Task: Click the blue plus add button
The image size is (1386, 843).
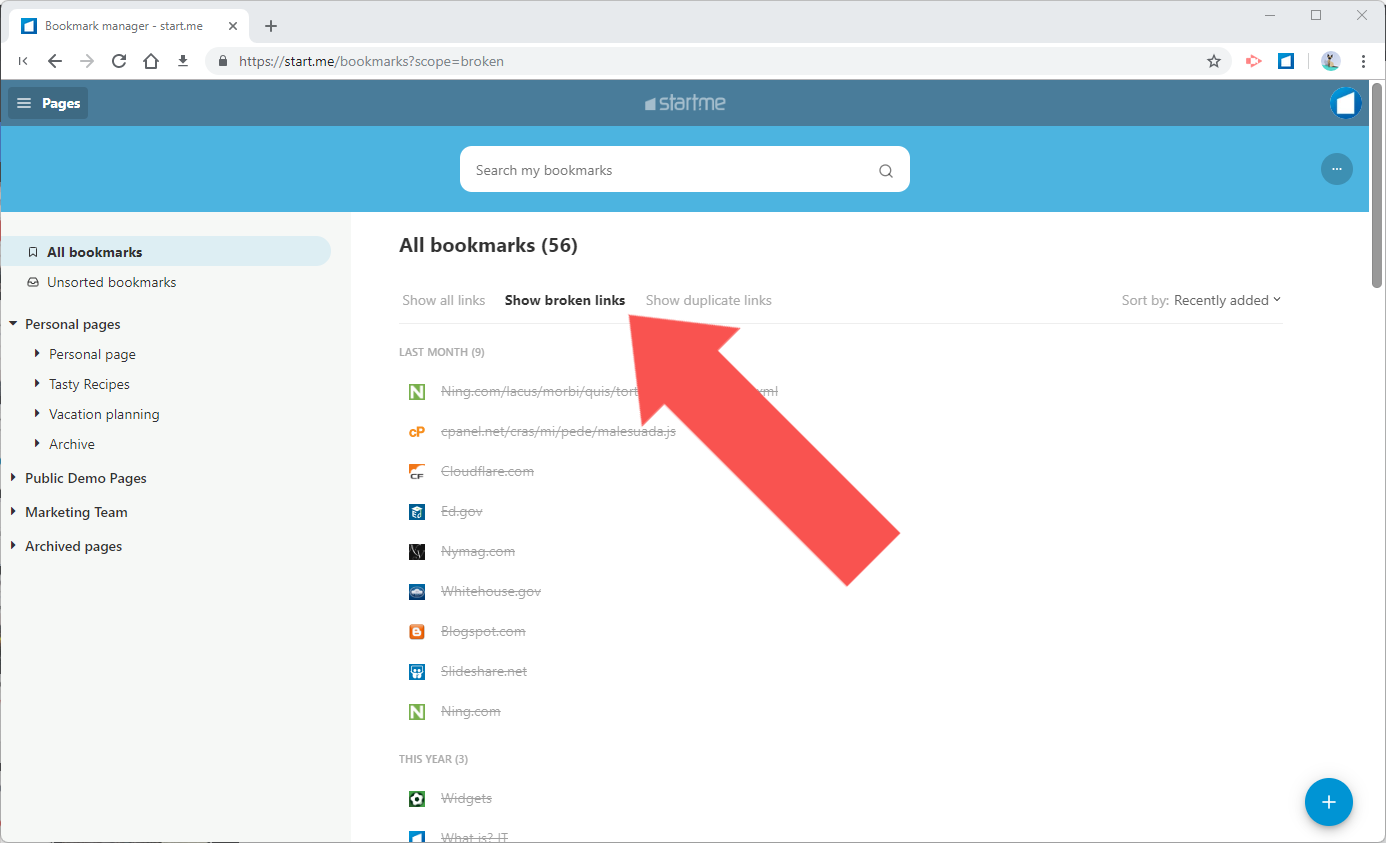Action: coord(1329,802)
